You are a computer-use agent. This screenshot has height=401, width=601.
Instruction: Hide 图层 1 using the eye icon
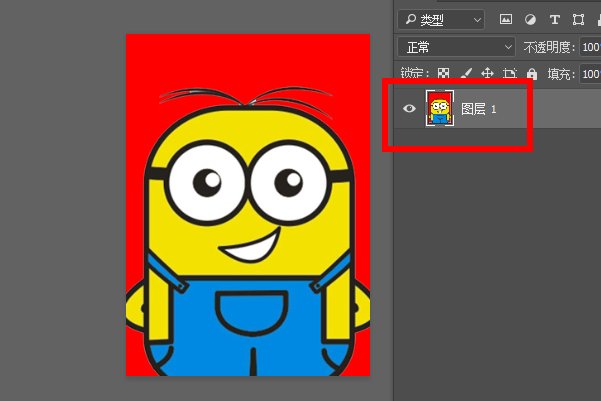pos(409,108)
